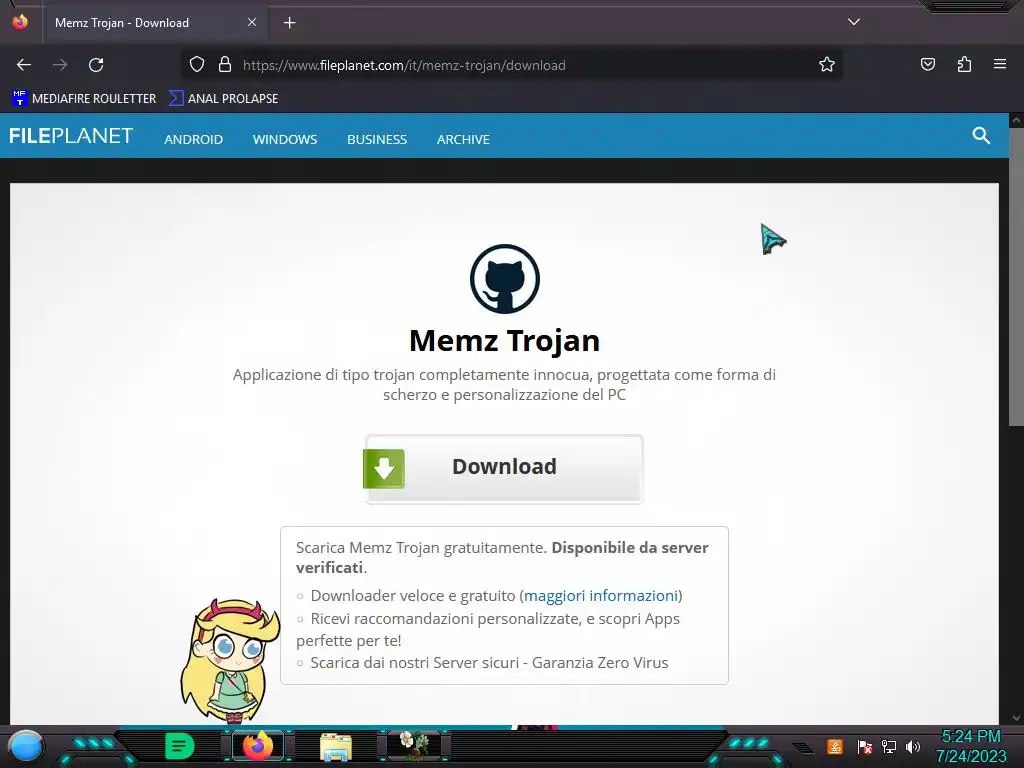Click the green download arrow icon
Viewport: 1024px width, 768px height.
tap(384, 468)
